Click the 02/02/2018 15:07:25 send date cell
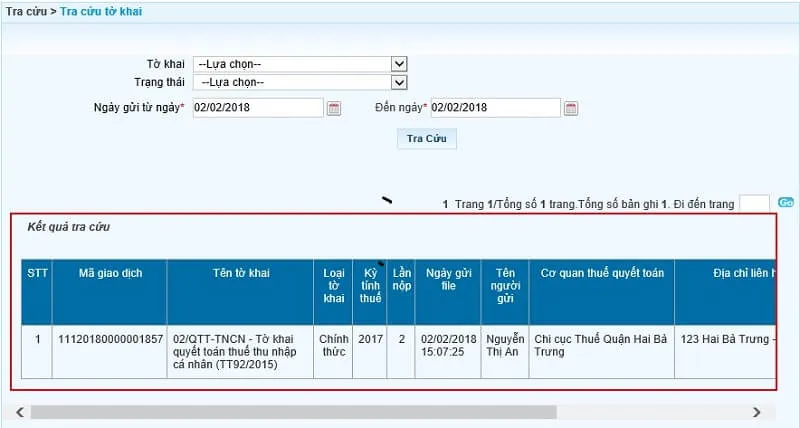The height and width of the screenshot is (428, 800). point(448,351)
